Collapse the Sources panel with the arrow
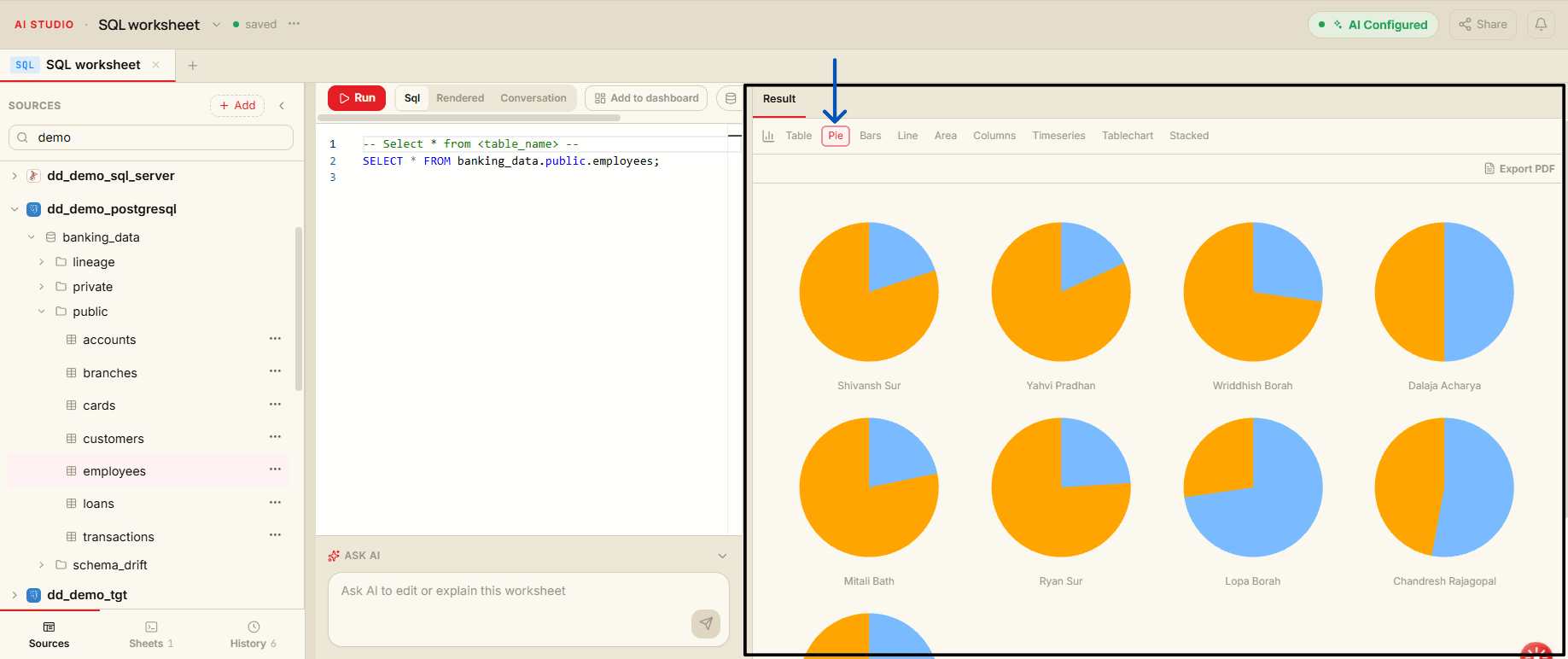 [282, 106]
